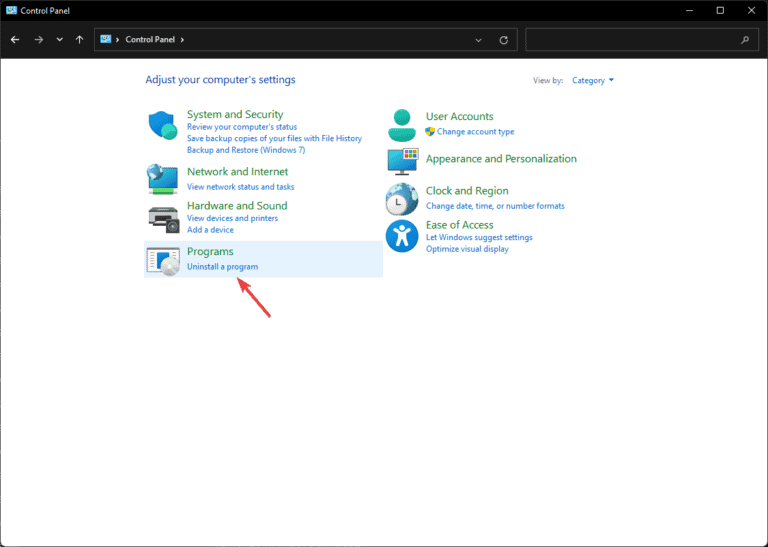
Task: Click the Uninstall a program link
Action: point(222,267)
